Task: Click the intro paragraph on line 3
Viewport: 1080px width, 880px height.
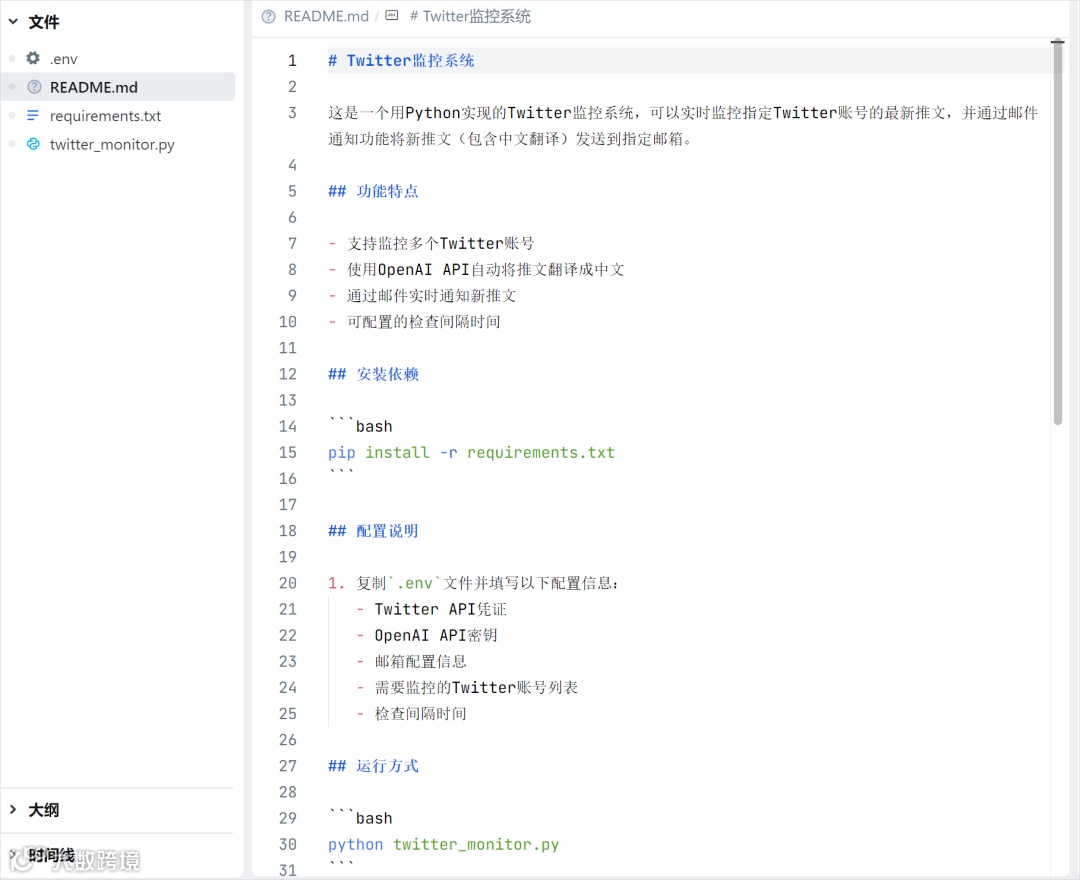Action: [x=683, y=126]
